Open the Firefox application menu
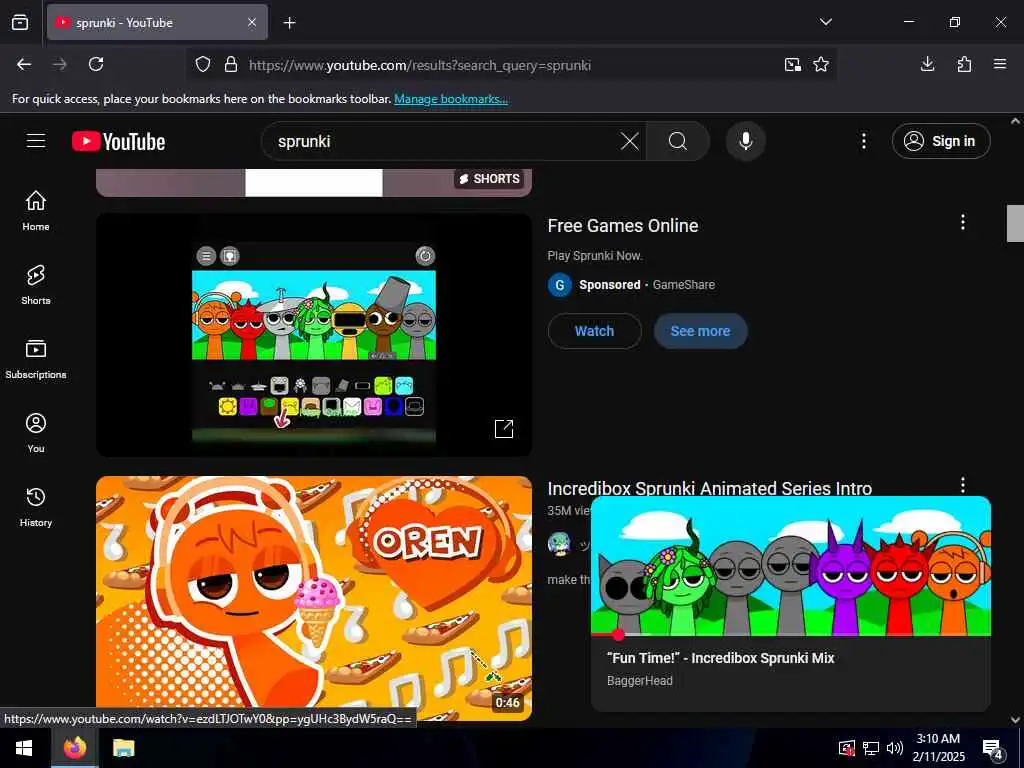 pyautogui.click(x=1000, y=64)
